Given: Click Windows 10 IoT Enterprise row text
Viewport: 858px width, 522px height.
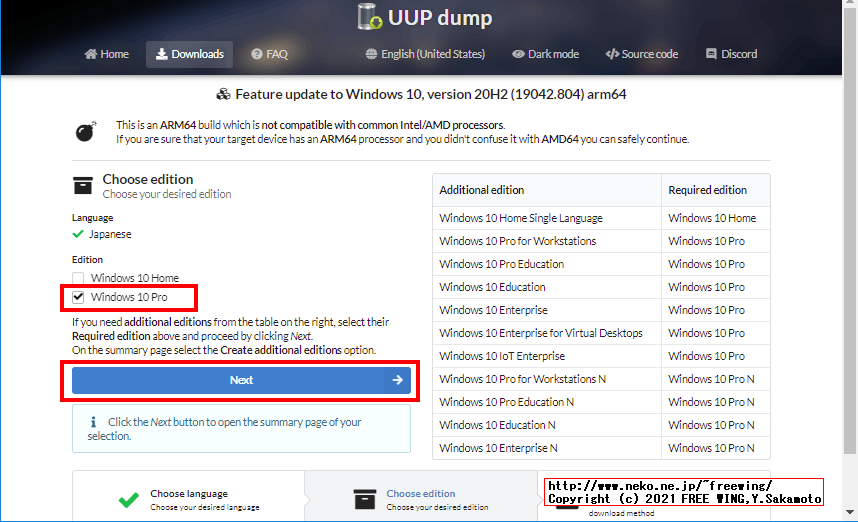Looking at the screenshot, I should [x=502, y=356].
